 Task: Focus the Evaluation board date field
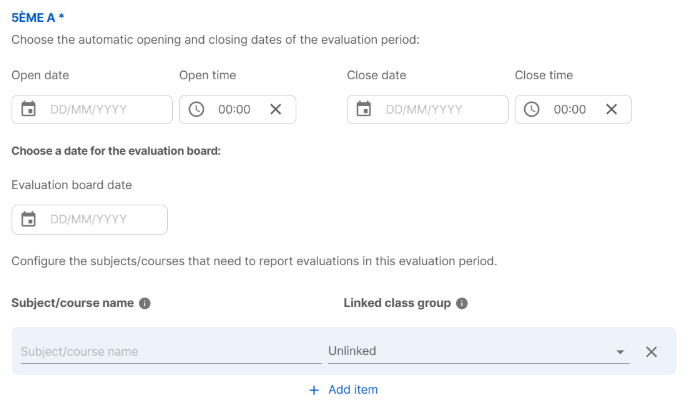tap(100, 219)
